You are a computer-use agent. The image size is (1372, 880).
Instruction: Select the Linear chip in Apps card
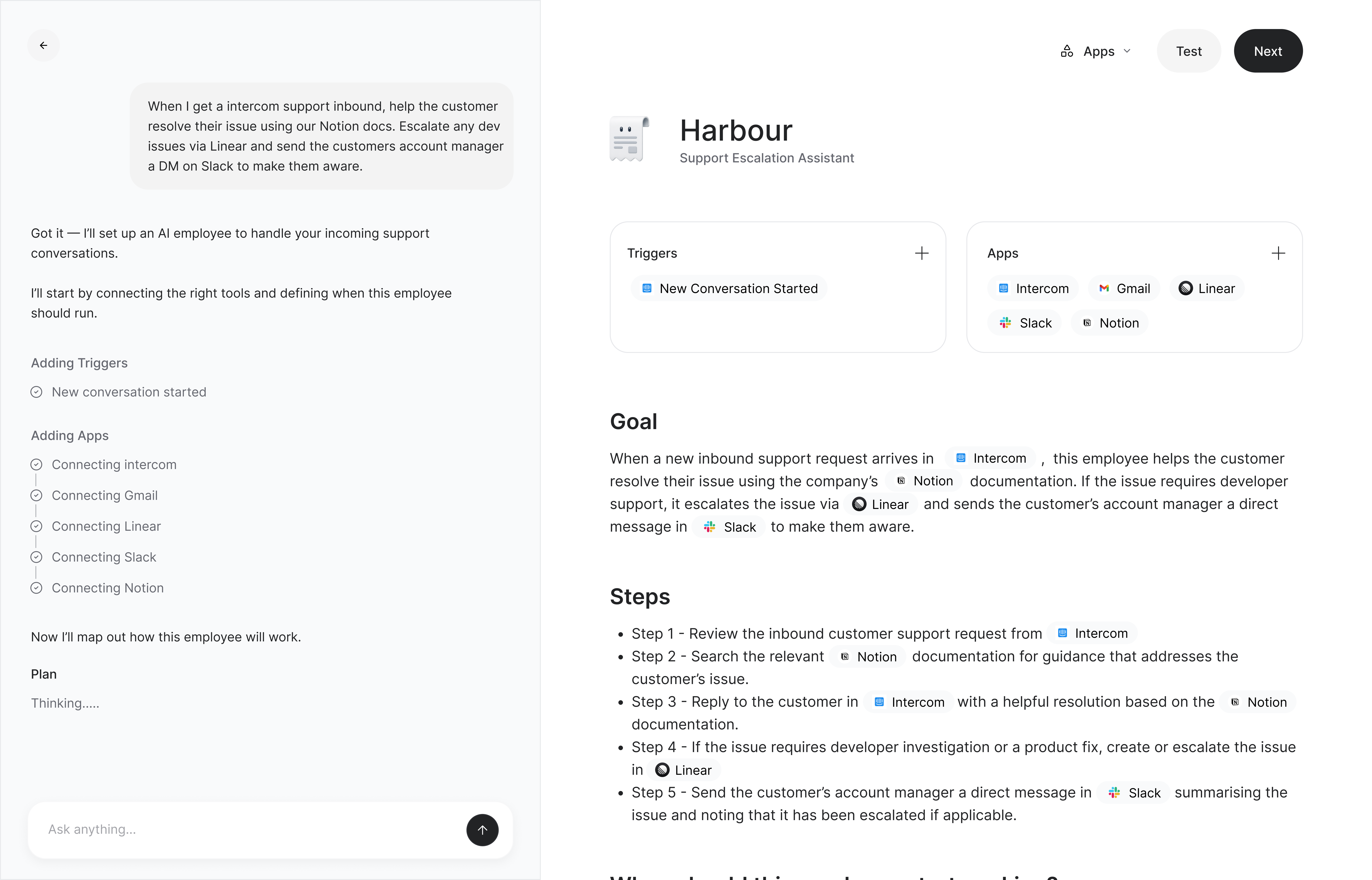1207,288
